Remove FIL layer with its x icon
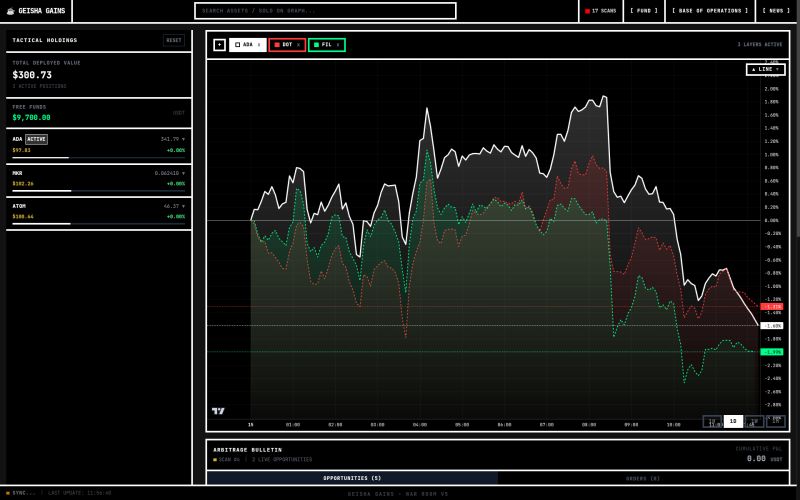This screenshot has height=500, width=800. click(x=338, y=45)
